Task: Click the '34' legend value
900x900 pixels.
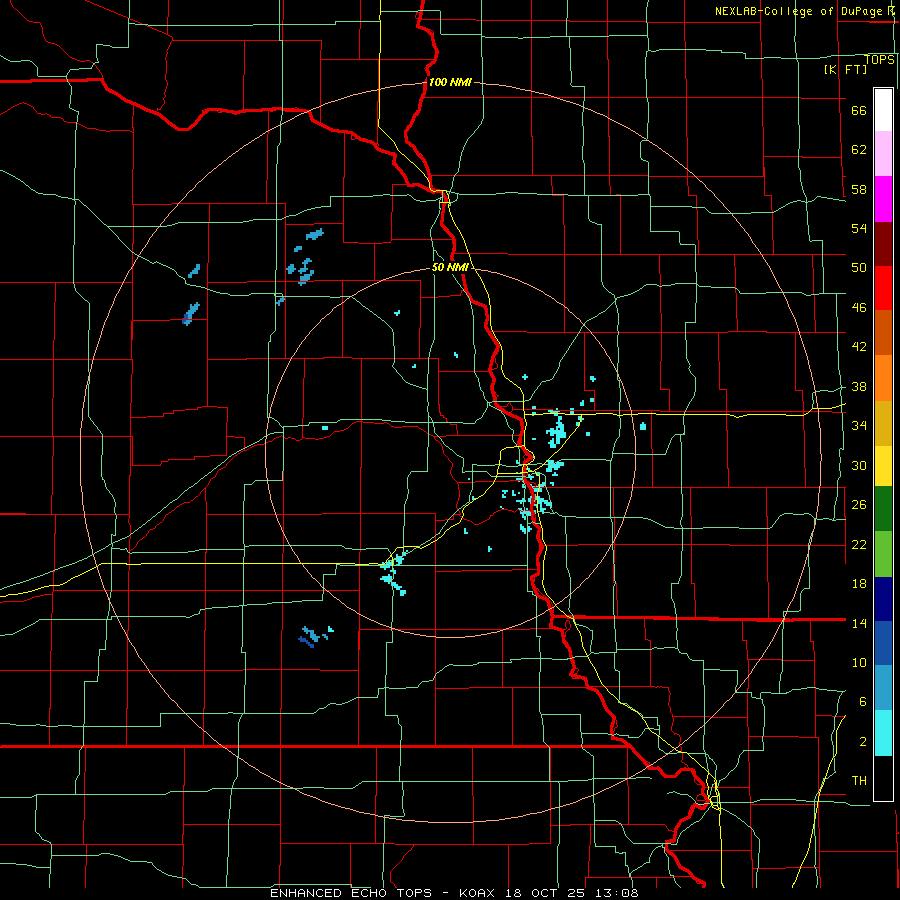Action: [x=859, y=425]
